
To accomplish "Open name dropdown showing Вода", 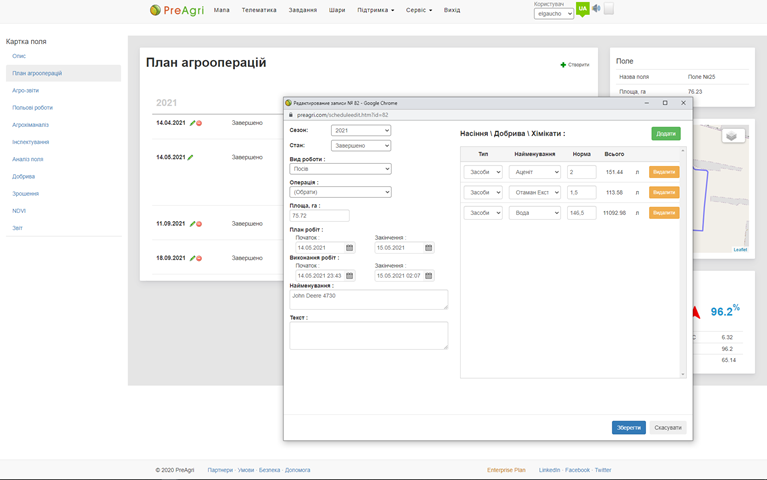I will click(x=535, y=213).
